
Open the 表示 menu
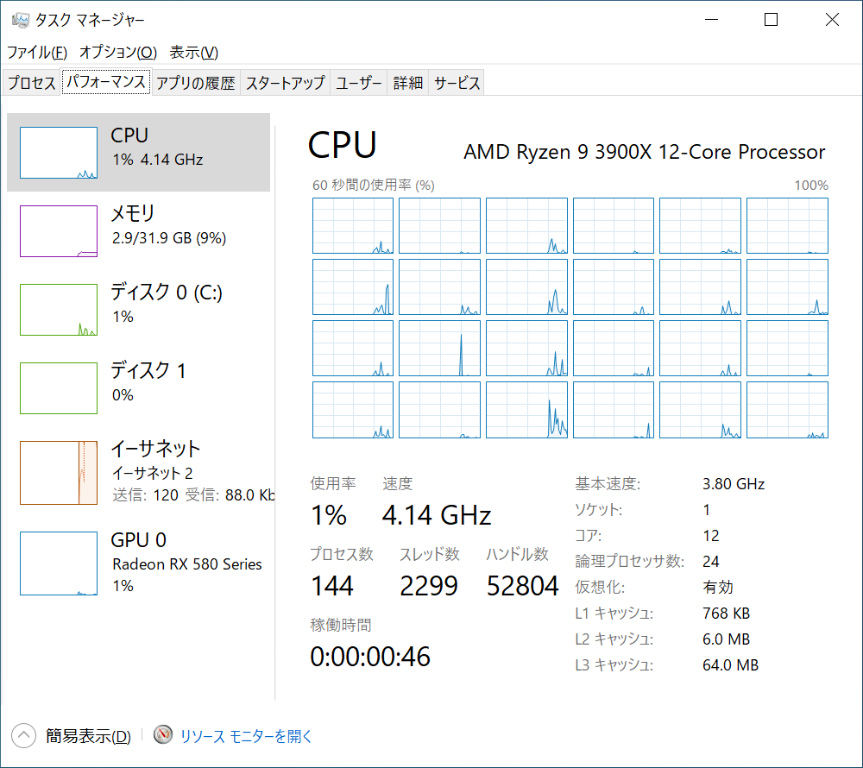(193, 52)
